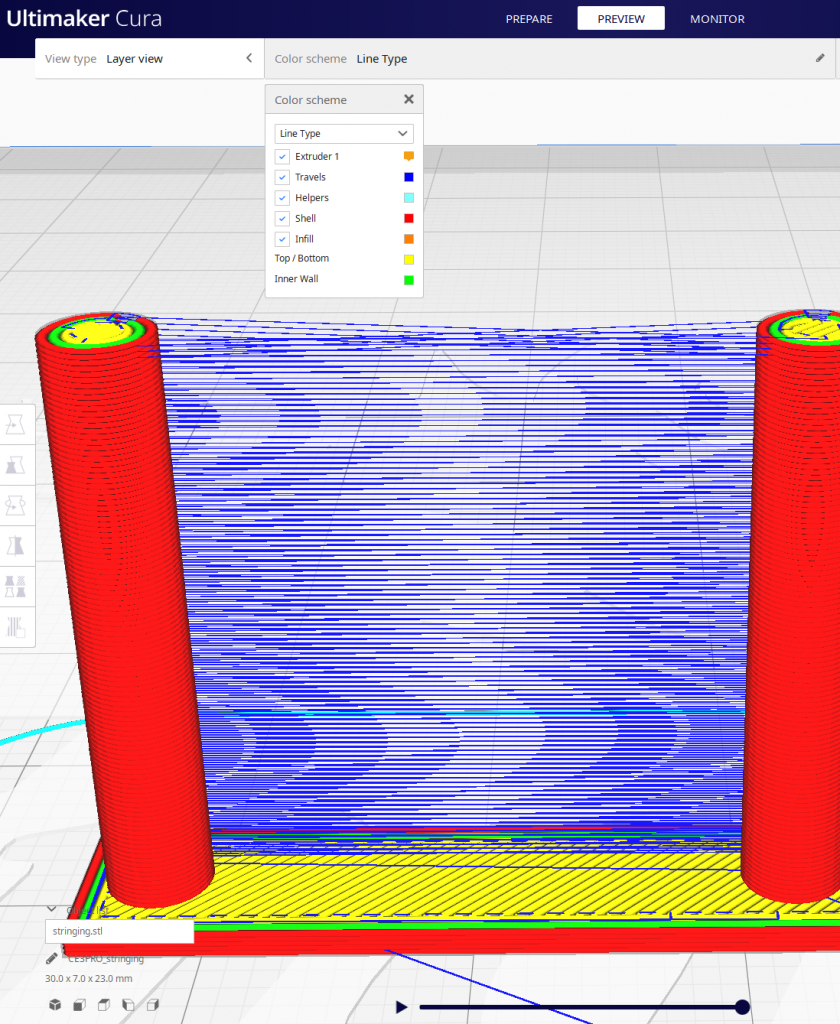Open the Per Model Settings tool
840x1024 pixels.
pos(16,586)
